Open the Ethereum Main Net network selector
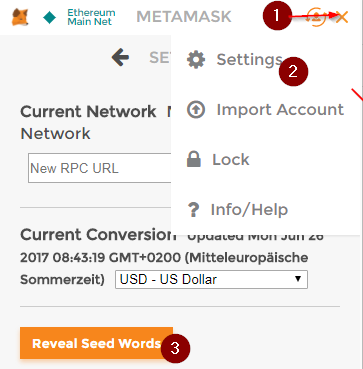The height and width of the screenshot is (369, 363). [91, 17]
